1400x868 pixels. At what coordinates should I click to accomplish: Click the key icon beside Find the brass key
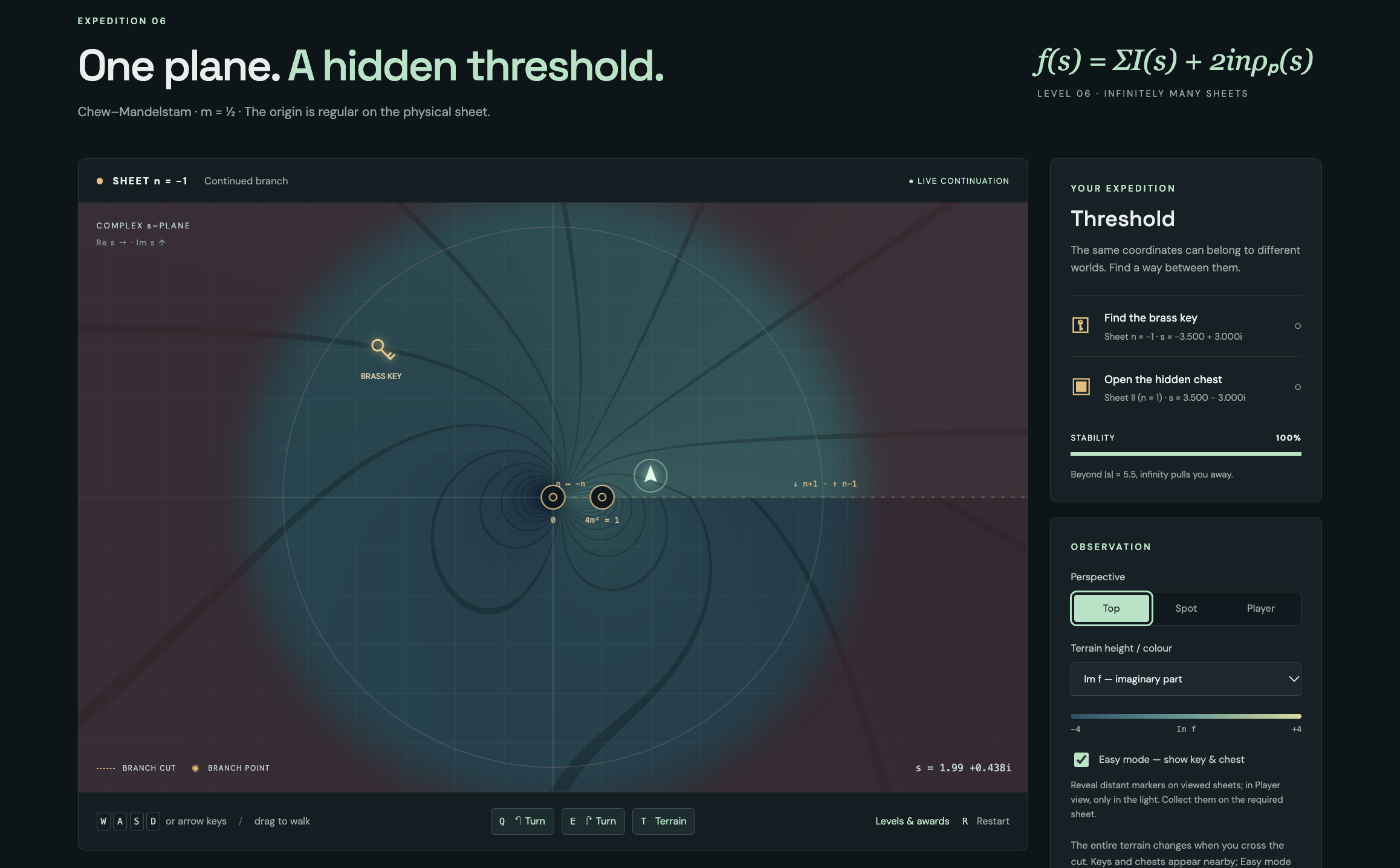1081,325
